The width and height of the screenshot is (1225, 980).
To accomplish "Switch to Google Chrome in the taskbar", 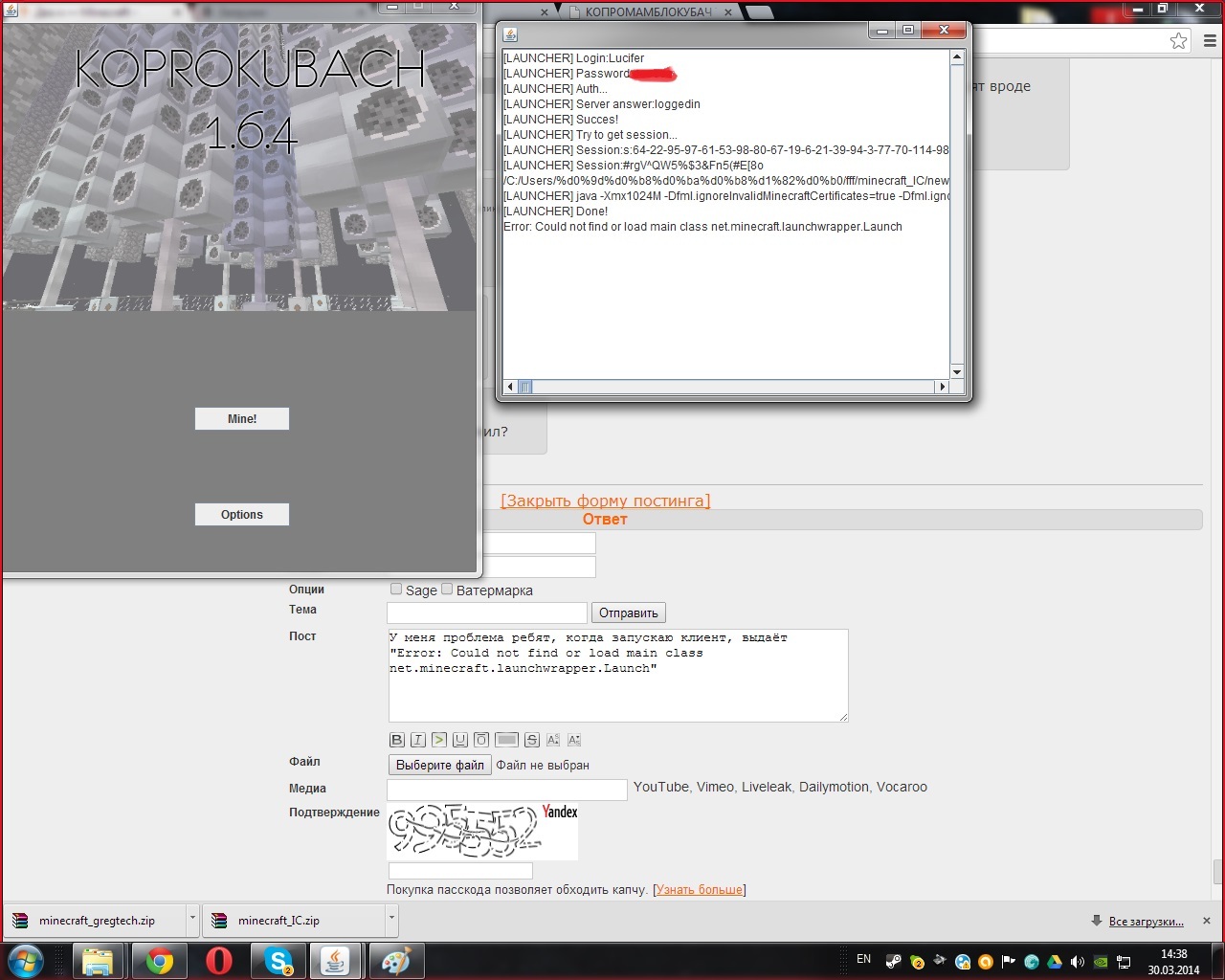I will (159, 961).
